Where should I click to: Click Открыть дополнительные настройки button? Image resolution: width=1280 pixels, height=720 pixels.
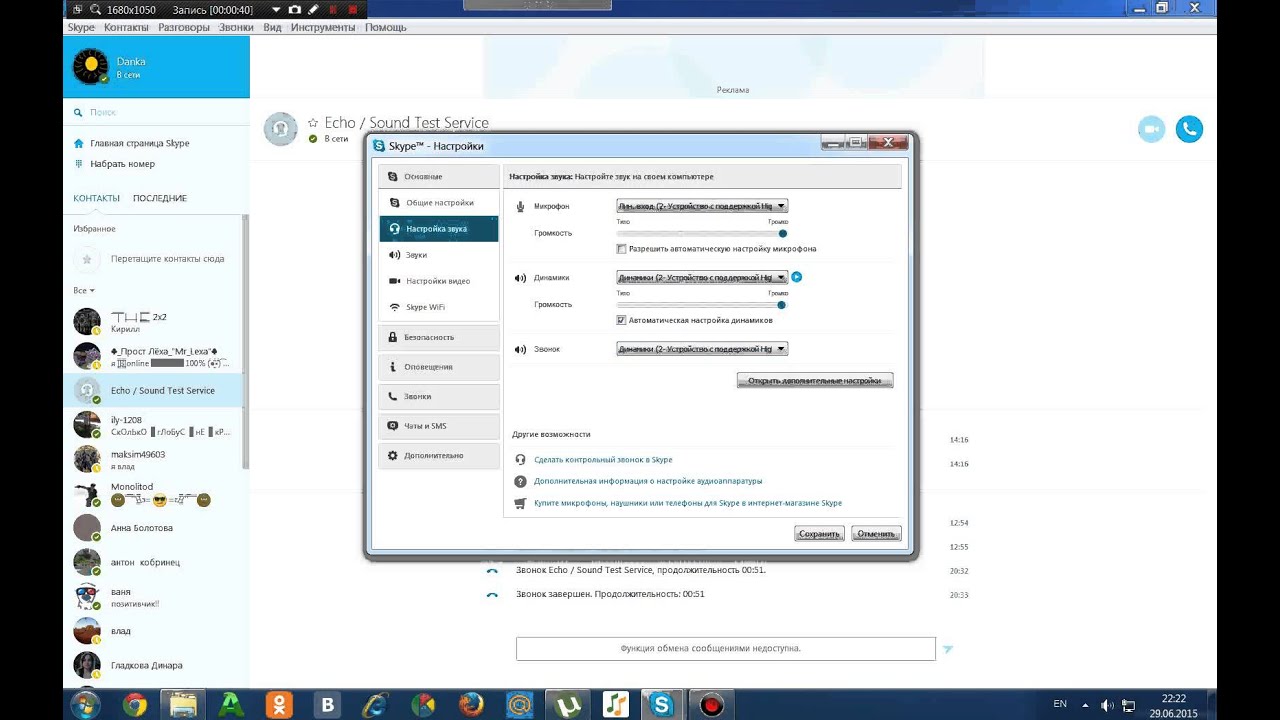pyautogui.click(x=815, y=381)
